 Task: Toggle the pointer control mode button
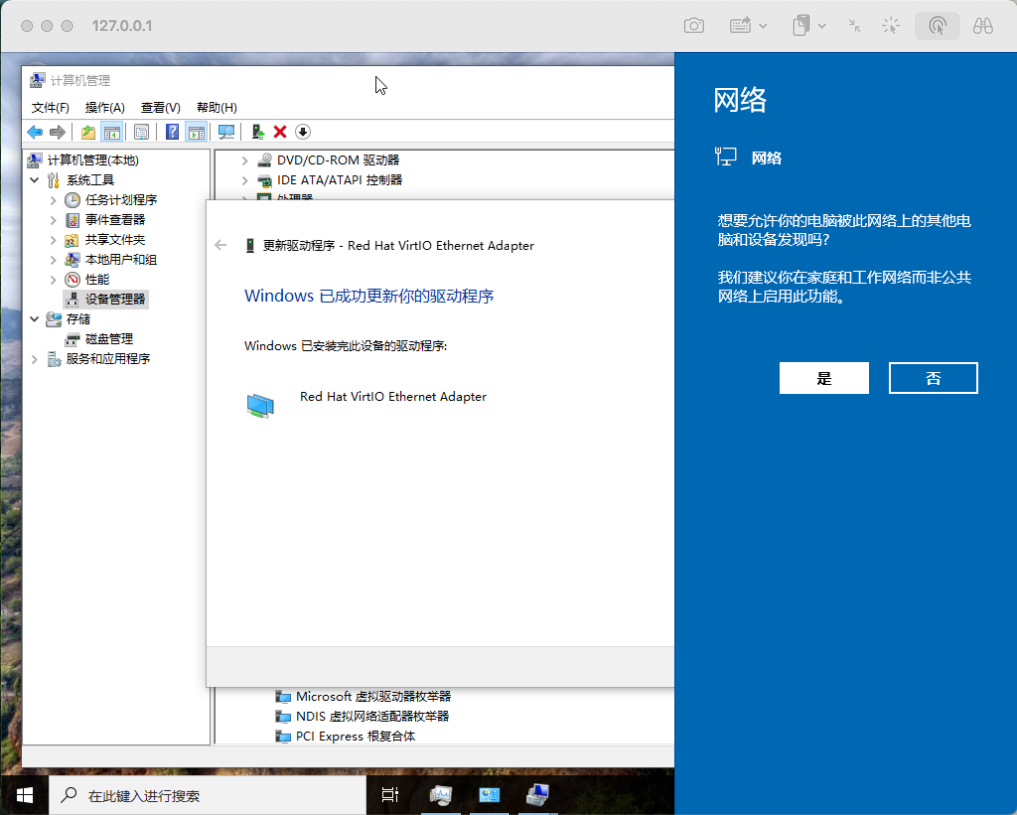[x=937, y=26]
